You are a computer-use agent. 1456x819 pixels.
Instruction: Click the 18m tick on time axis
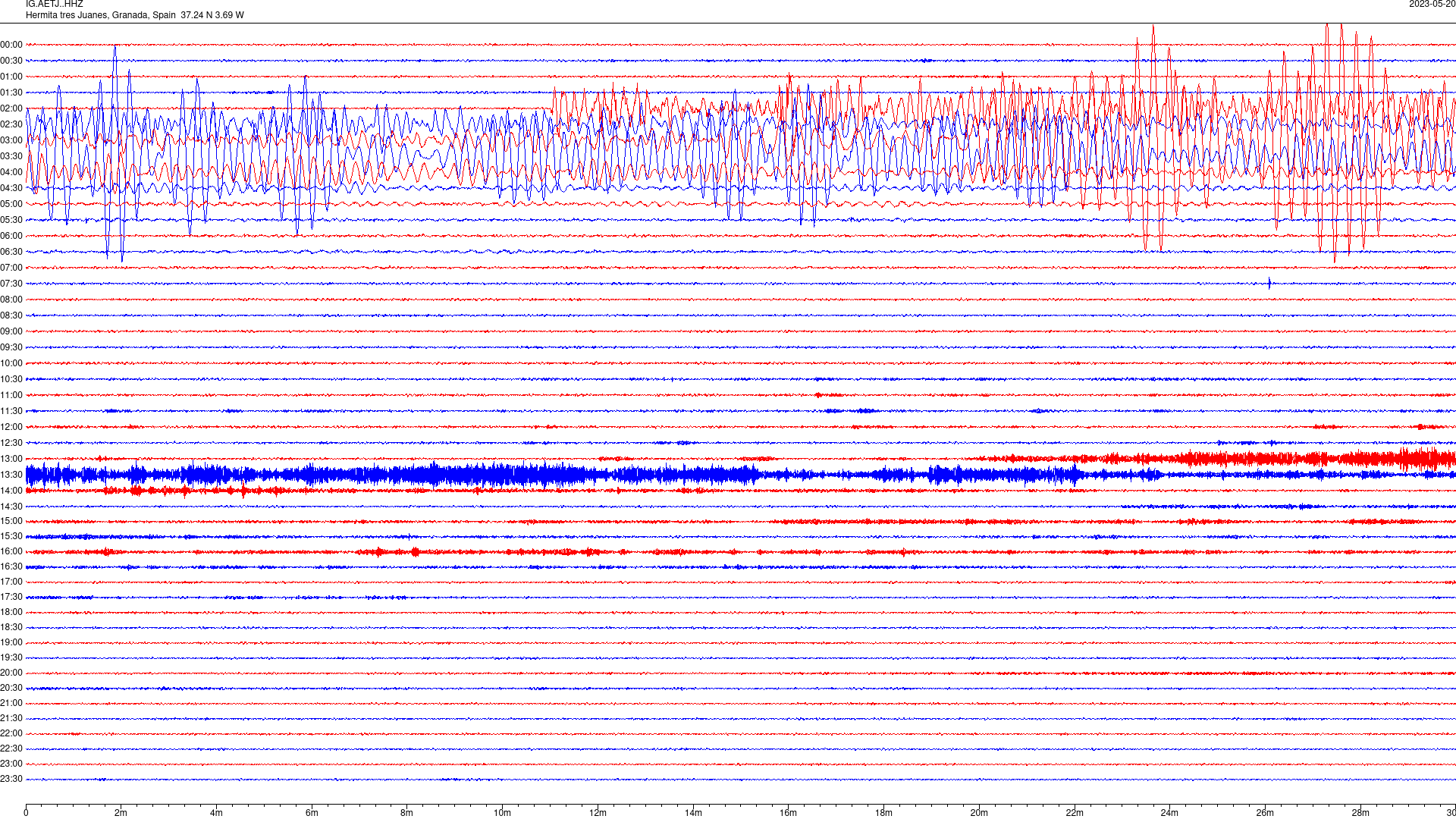(883, 813)
